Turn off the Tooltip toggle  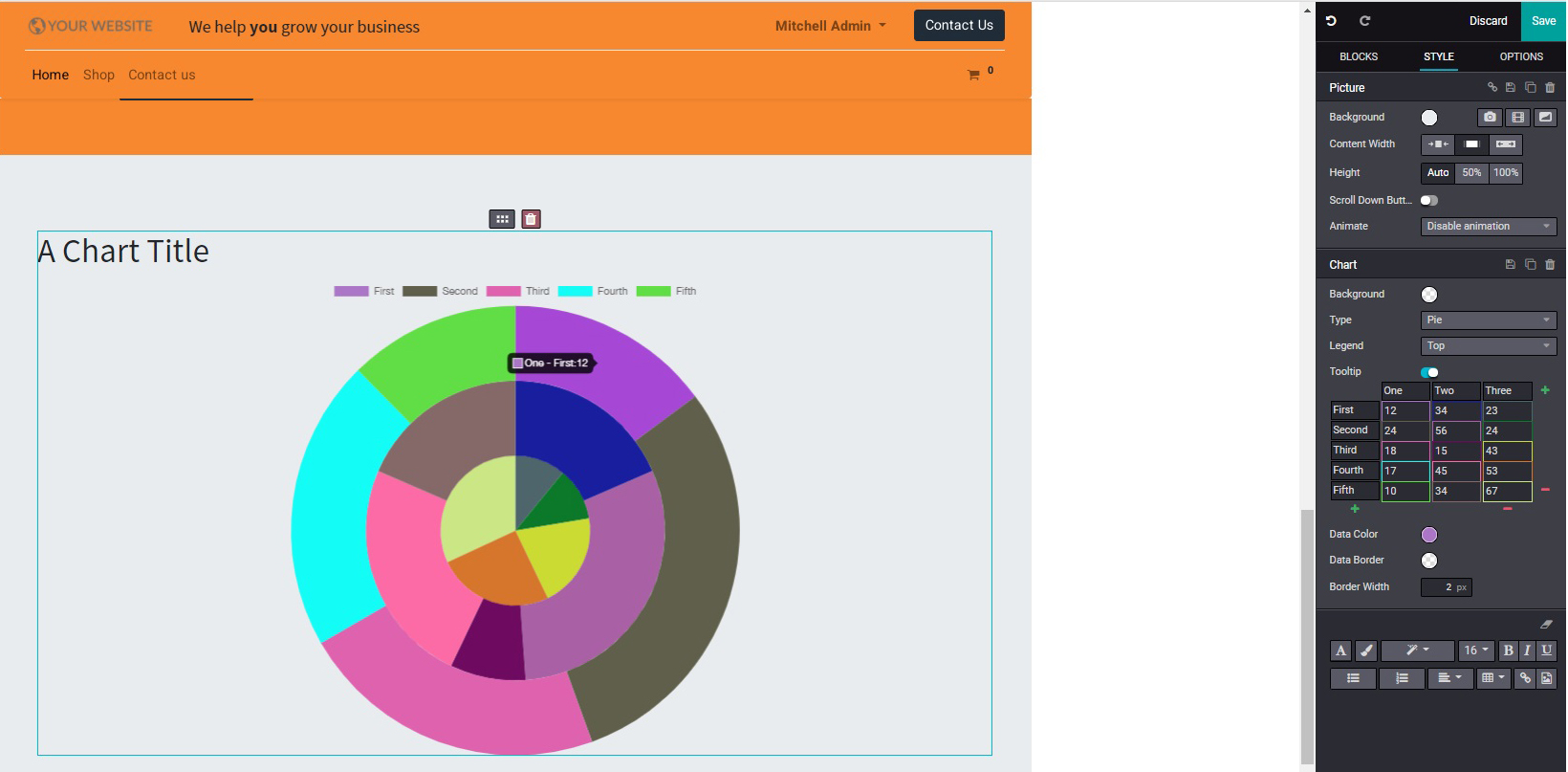pos(1429,372)
